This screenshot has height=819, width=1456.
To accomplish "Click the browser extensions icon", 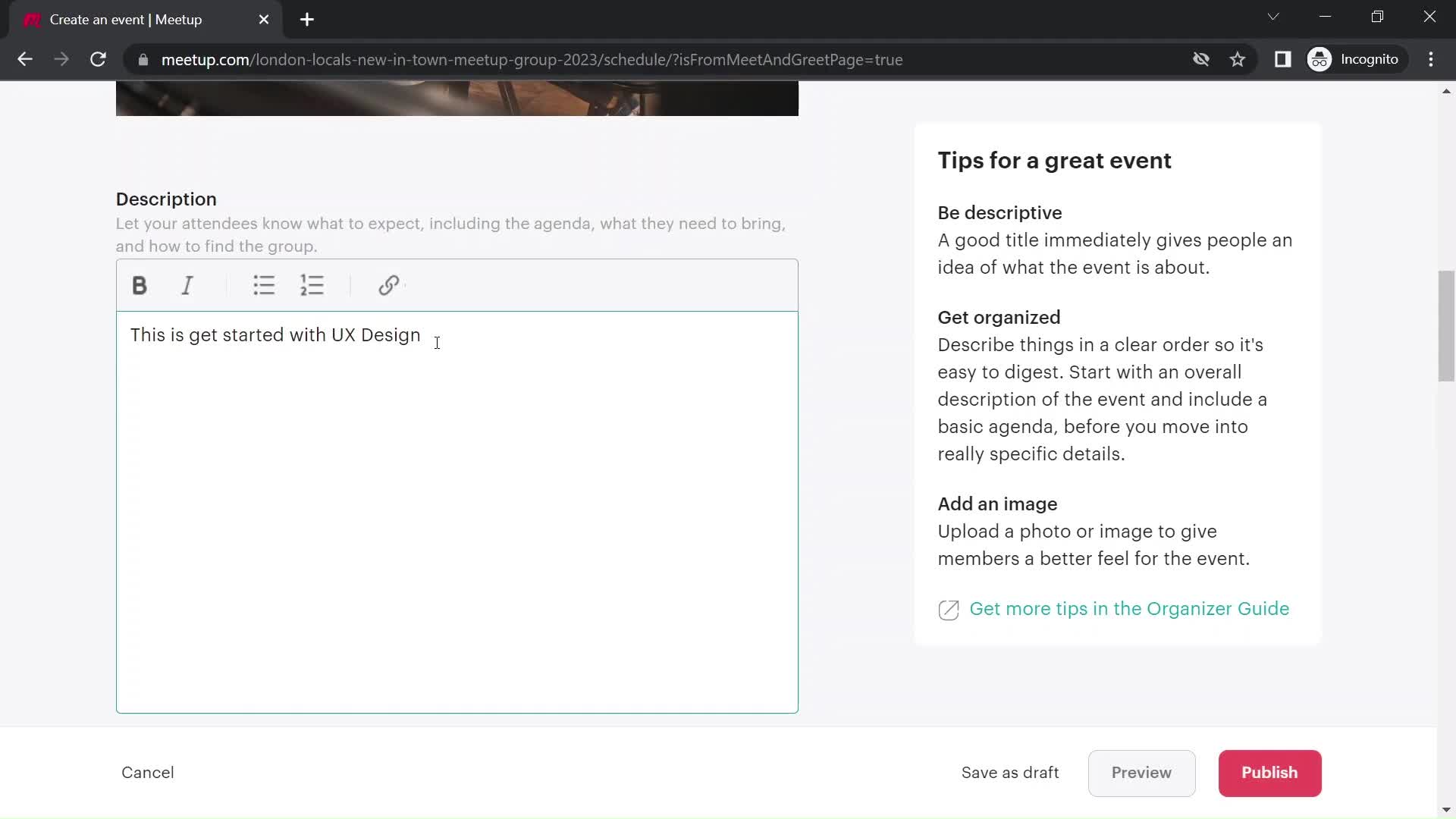I will [x=1283, y=59].
